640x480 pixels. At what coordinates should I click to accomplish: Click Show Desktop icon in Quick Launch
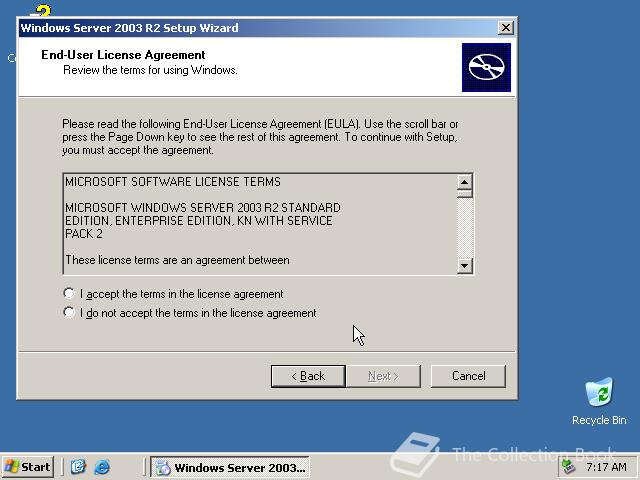[x=78, y=467]
